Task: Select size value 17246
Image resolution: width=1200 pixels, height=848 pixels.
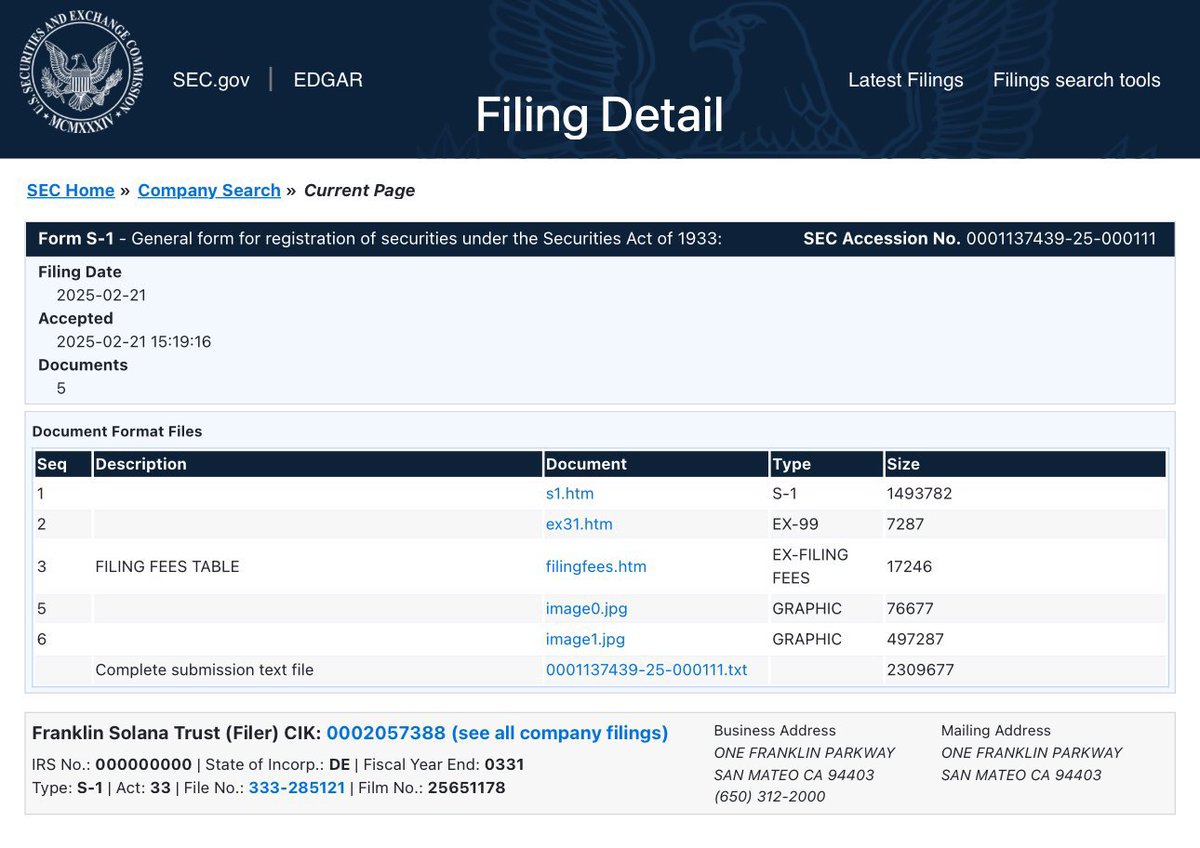Action: [x=910, y=566]
